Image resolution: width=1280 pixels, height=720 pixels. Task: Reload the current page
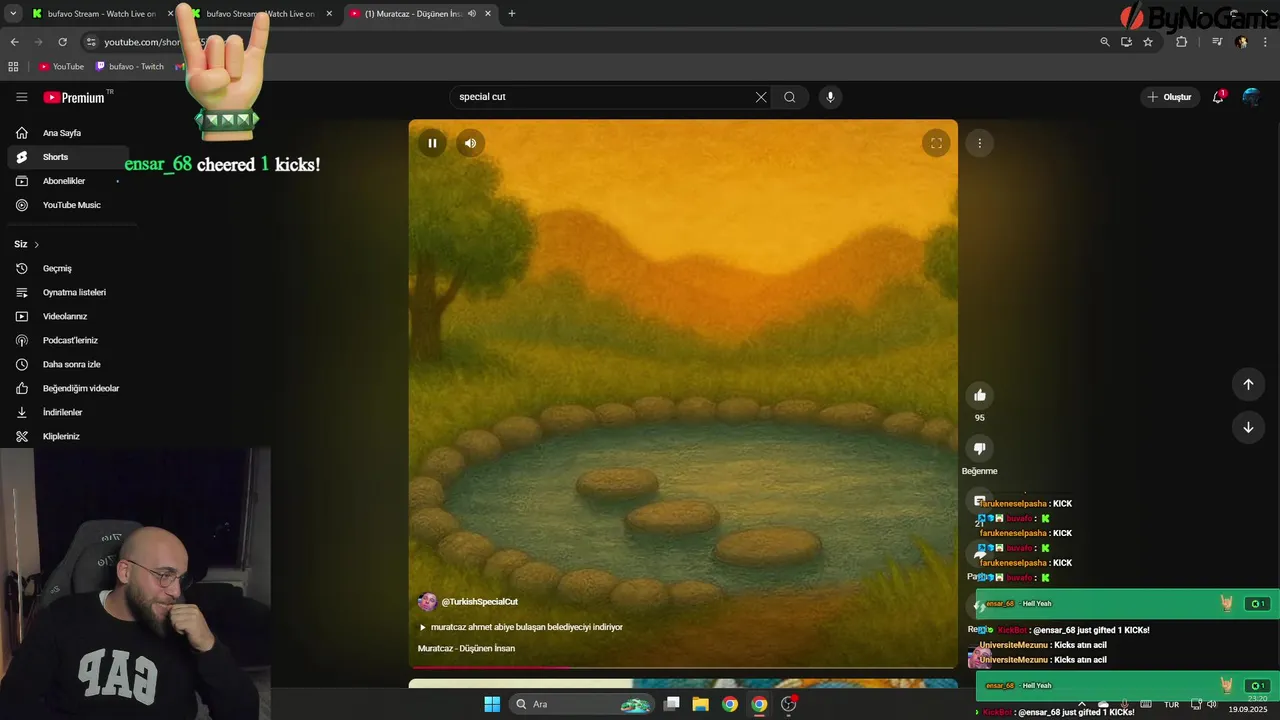pyautogui.click(x=62, y=42)
